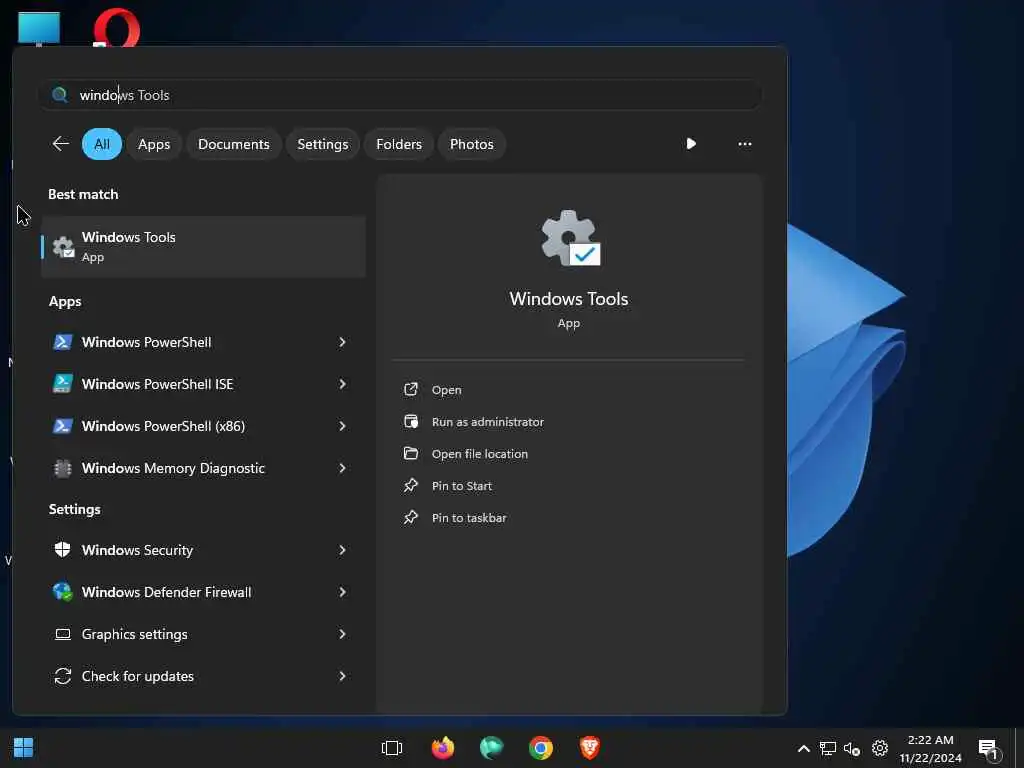Expand Check for updates options chevron
Screen dimensions: 1024x768
click(x=342, y=676)
